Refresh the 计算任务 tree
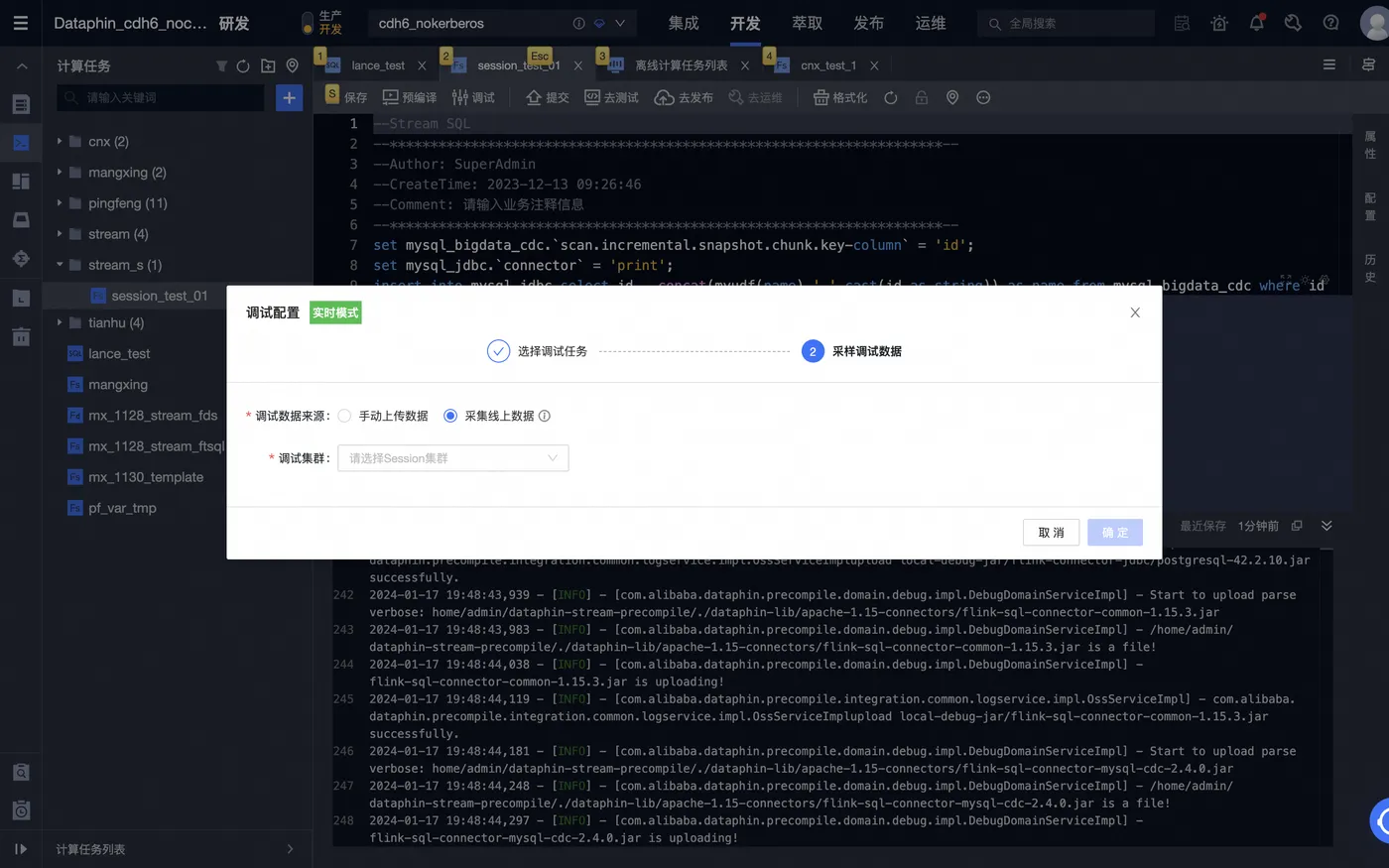The image size is (1389, 868). (x=243, y=66)
